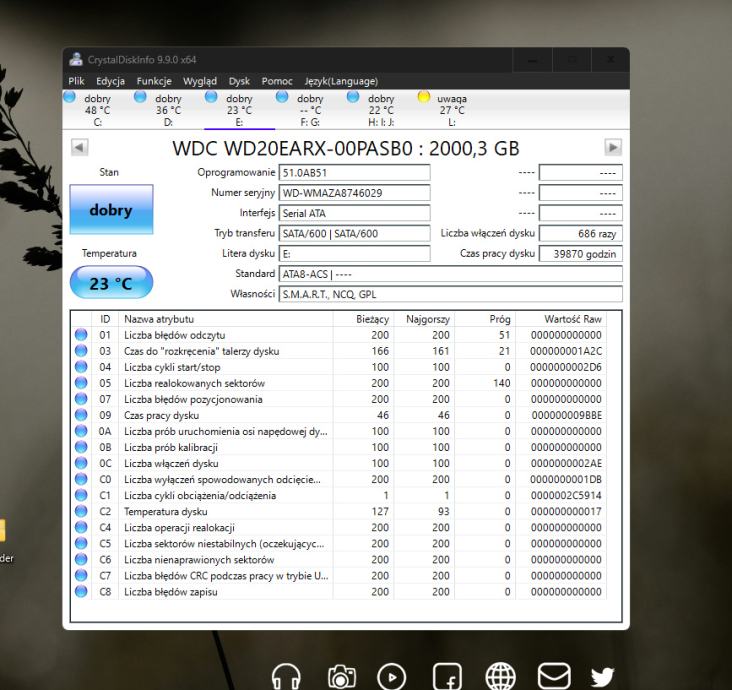Open the Funkcje menu

pos(154,81)
